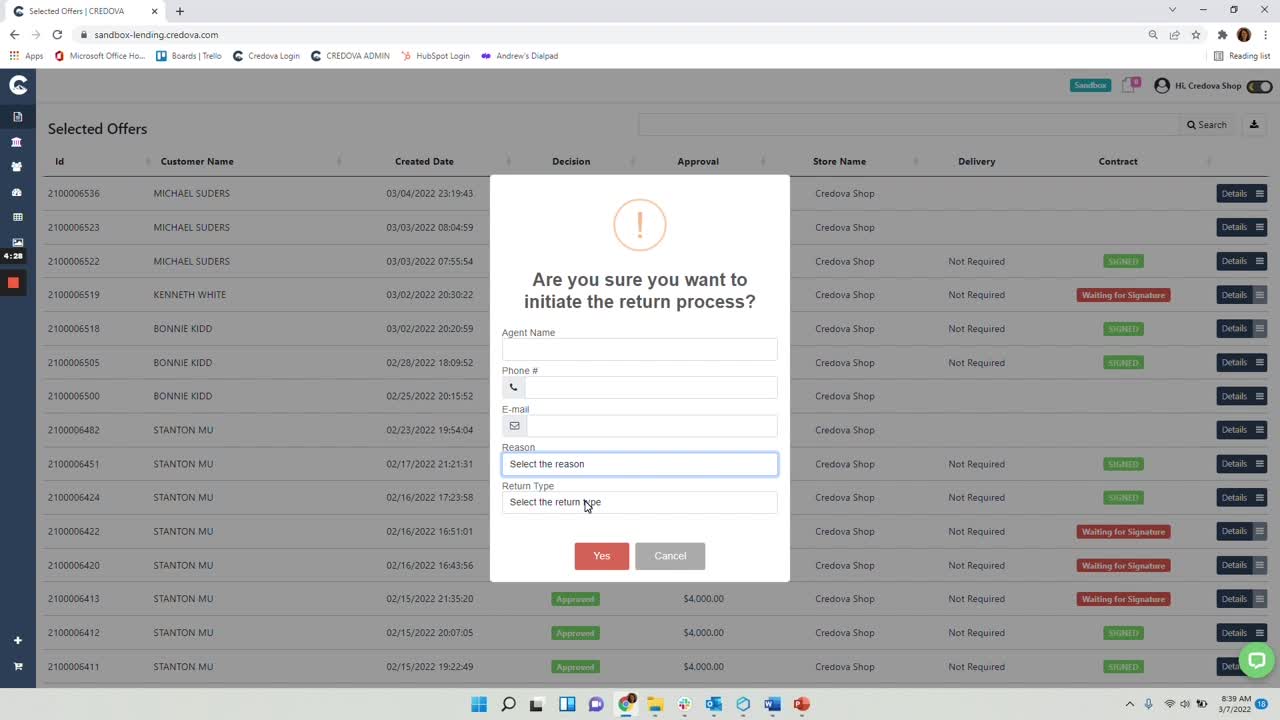The height and width of the screenshot is (720, 1280).
Task: Click the red stop recording button
Action: pyautogui.click(x=13, y=283)
